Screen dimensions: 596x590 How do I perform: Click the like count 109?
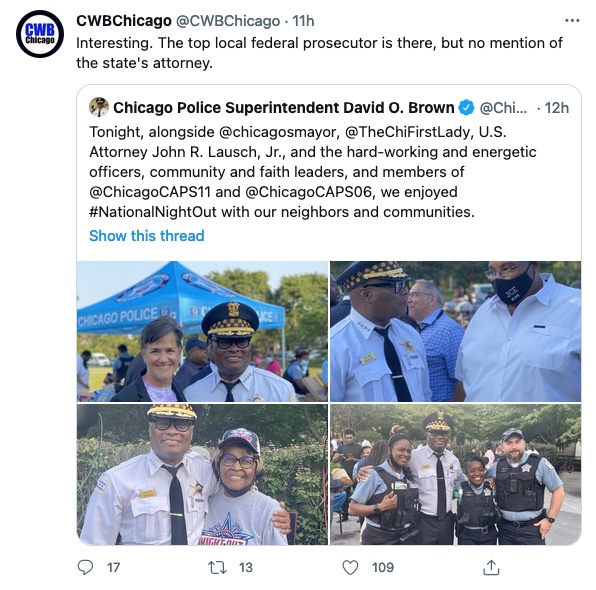pos(383,568)
